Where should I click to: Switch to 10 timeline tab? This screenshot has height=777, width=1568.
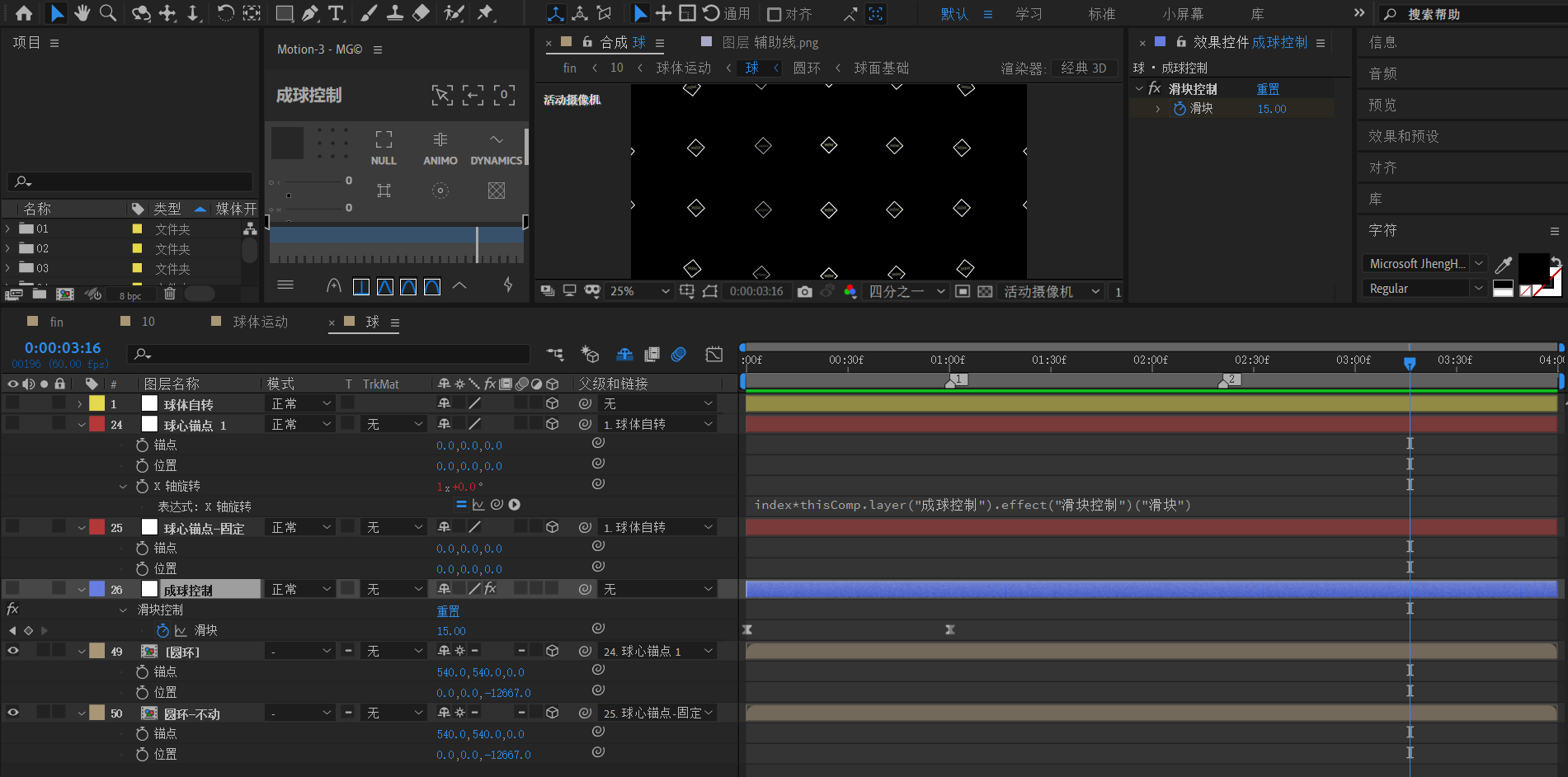pyautogui.click(x=148, y=322)
